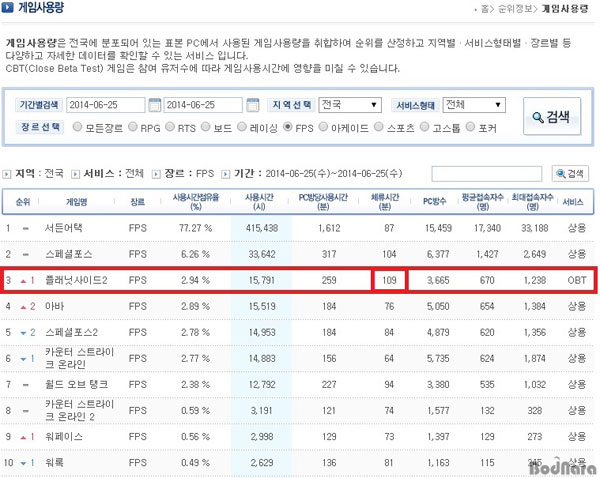Viewport: 600px width, 478px height.
Task: Open the game 카운터 스트라이크 온라인 2
Action: tap(80, 410)
